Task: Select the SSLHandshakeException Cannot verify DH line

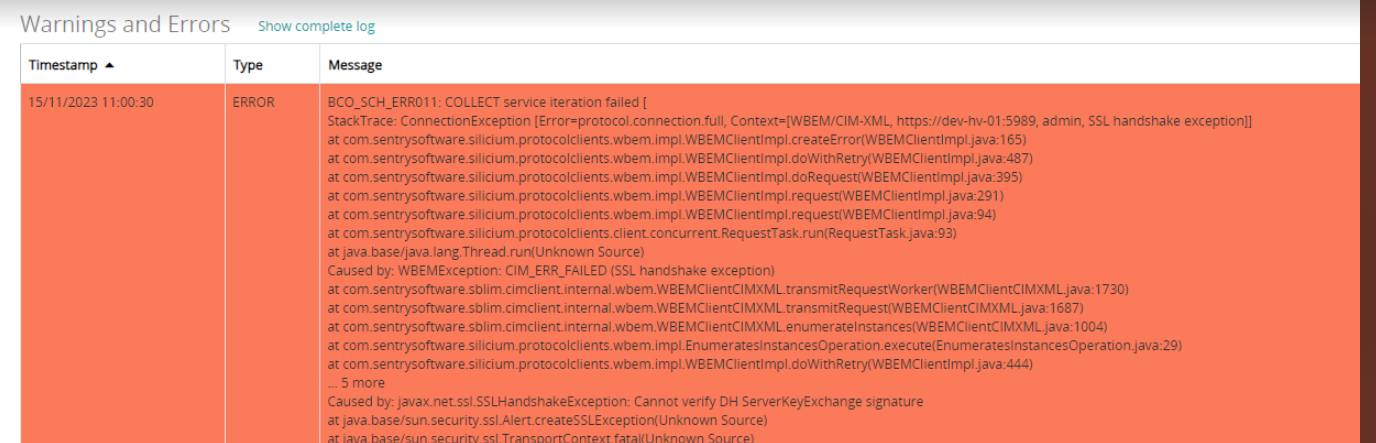Action: pyautogui.click(x=625, y=401)
